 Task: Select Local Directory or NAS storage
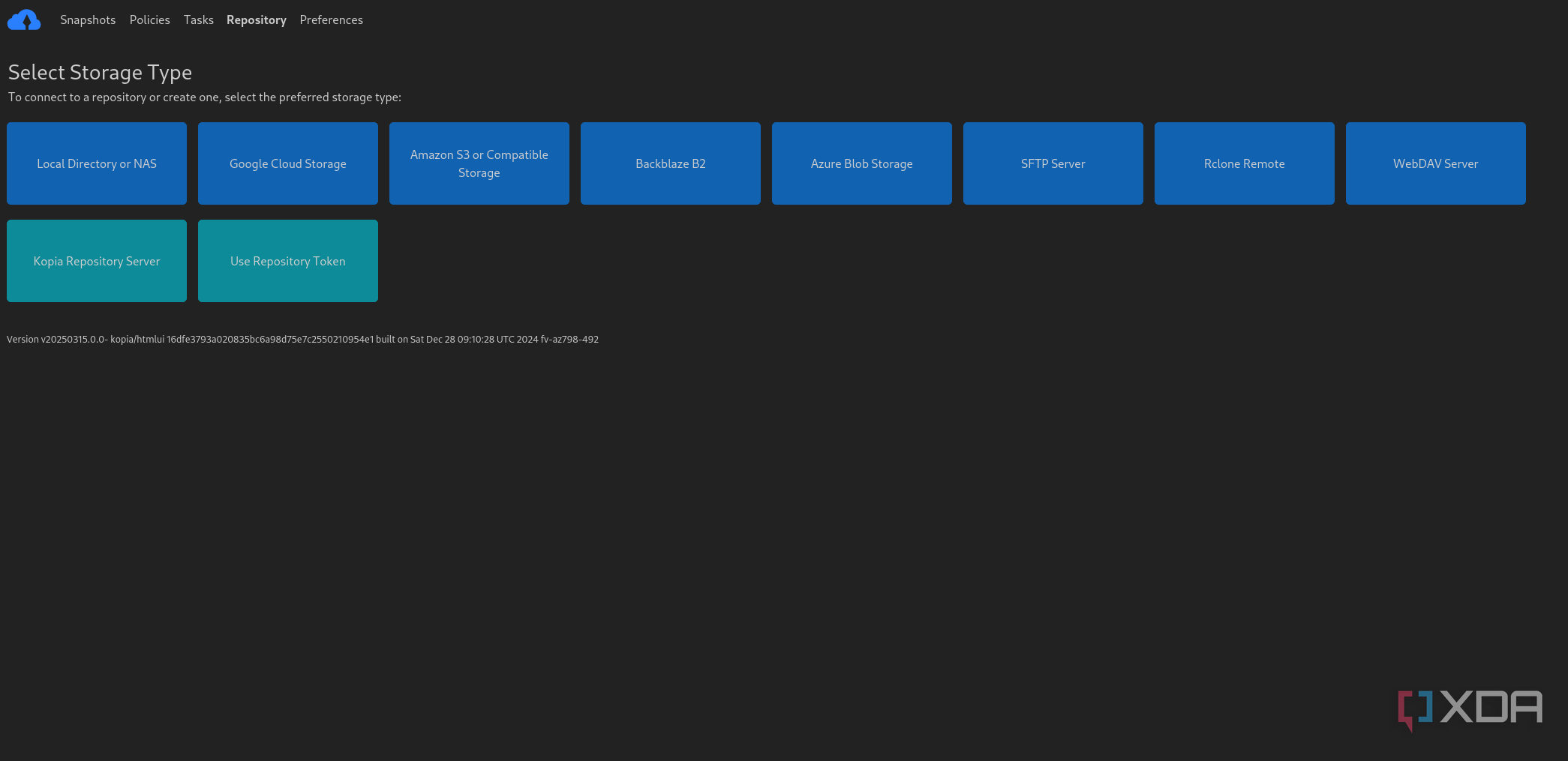click(x=96, y=163)
